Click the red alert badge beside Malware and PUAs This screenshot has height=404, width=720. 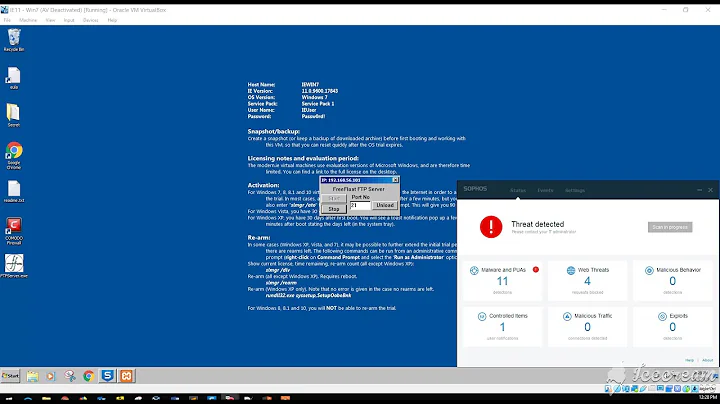[535, 269]
